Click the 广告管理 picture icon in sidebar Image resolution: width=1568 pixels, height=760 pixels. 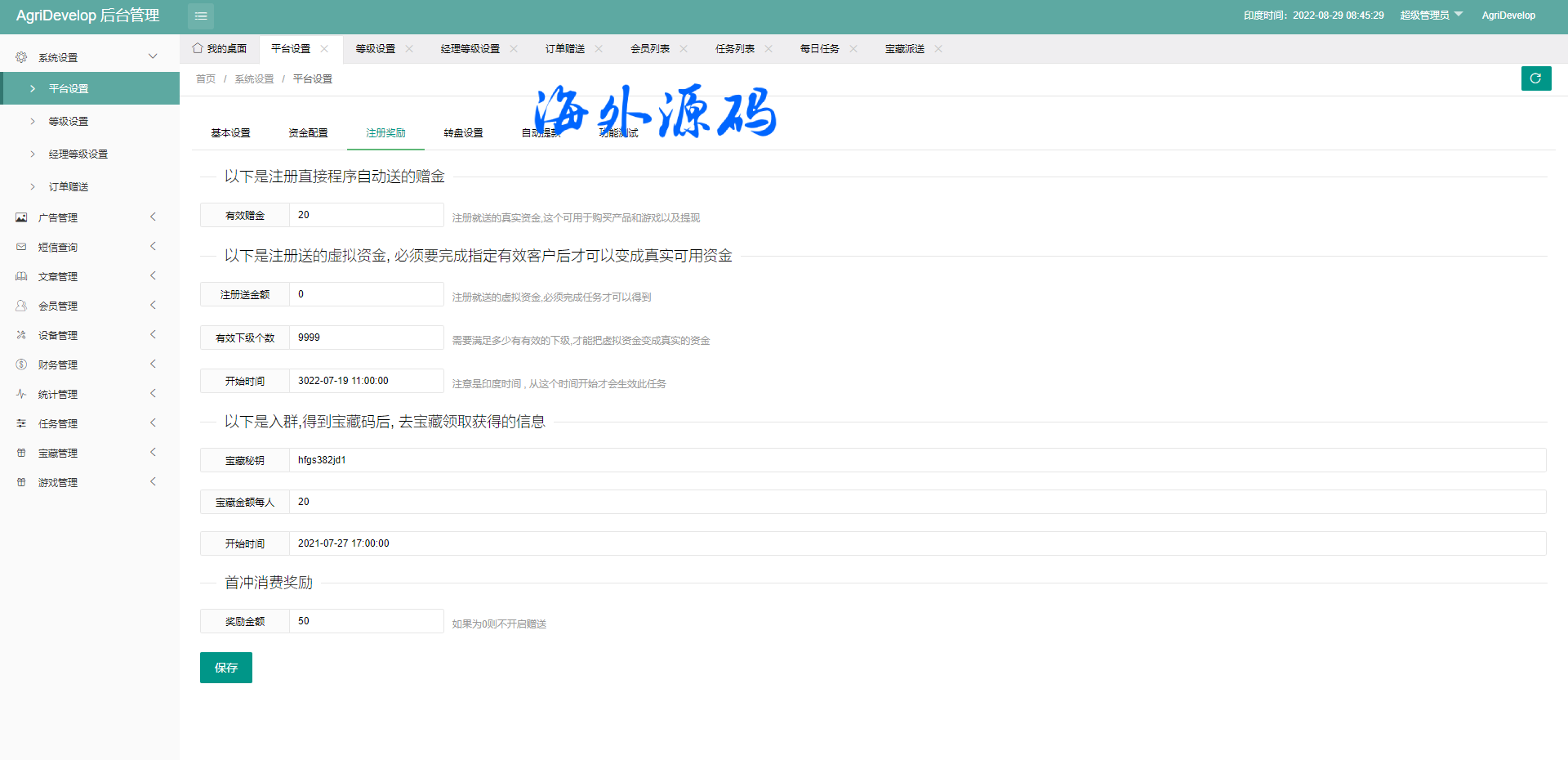pos(21,217)
